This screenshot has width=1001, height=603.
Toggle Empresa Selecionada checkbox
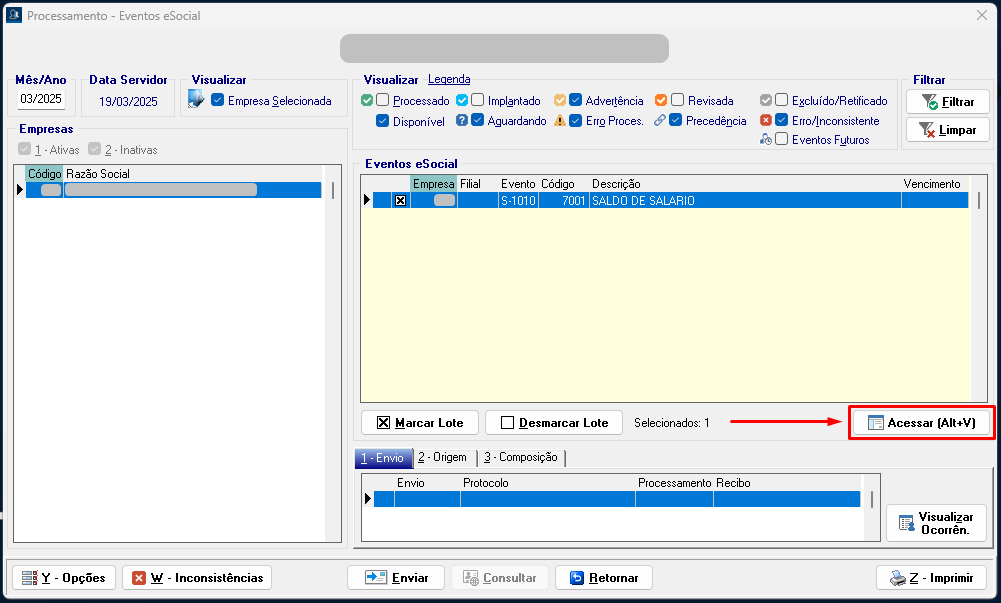tap(218, 101)
